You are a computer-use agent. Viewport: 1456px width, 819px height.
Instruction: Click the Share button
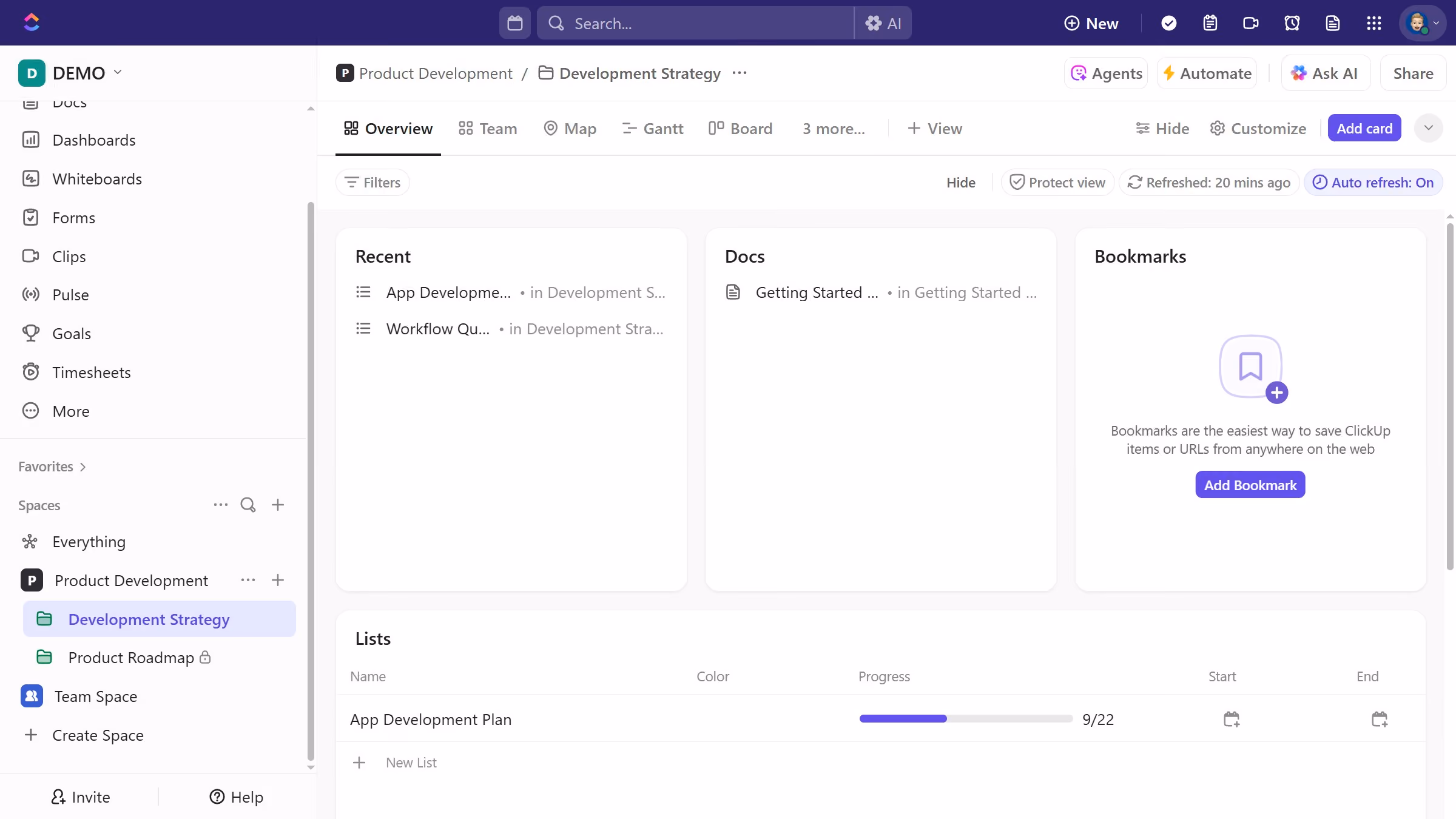point(1413,73)
